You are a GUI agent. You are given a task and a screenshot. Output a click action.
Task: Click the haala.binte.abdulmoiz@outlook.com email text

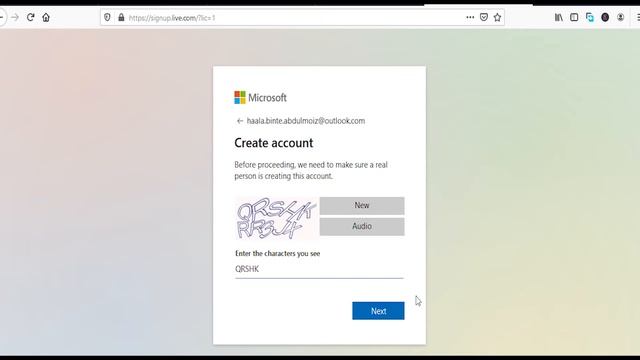point(306,121)
